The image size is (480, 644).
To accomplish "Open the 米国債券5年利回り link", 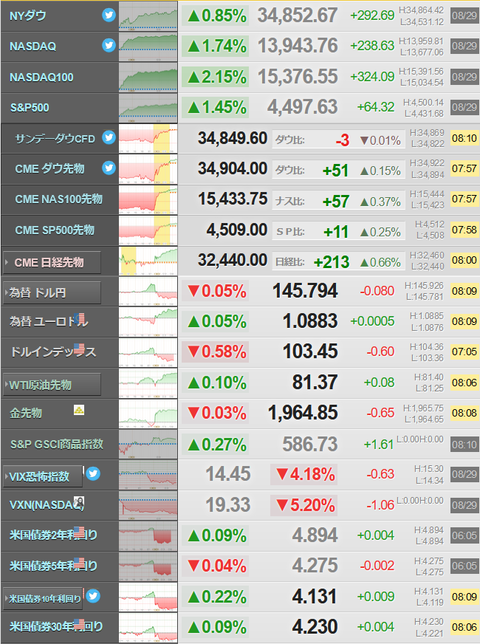I will click(x=53, y=566).
